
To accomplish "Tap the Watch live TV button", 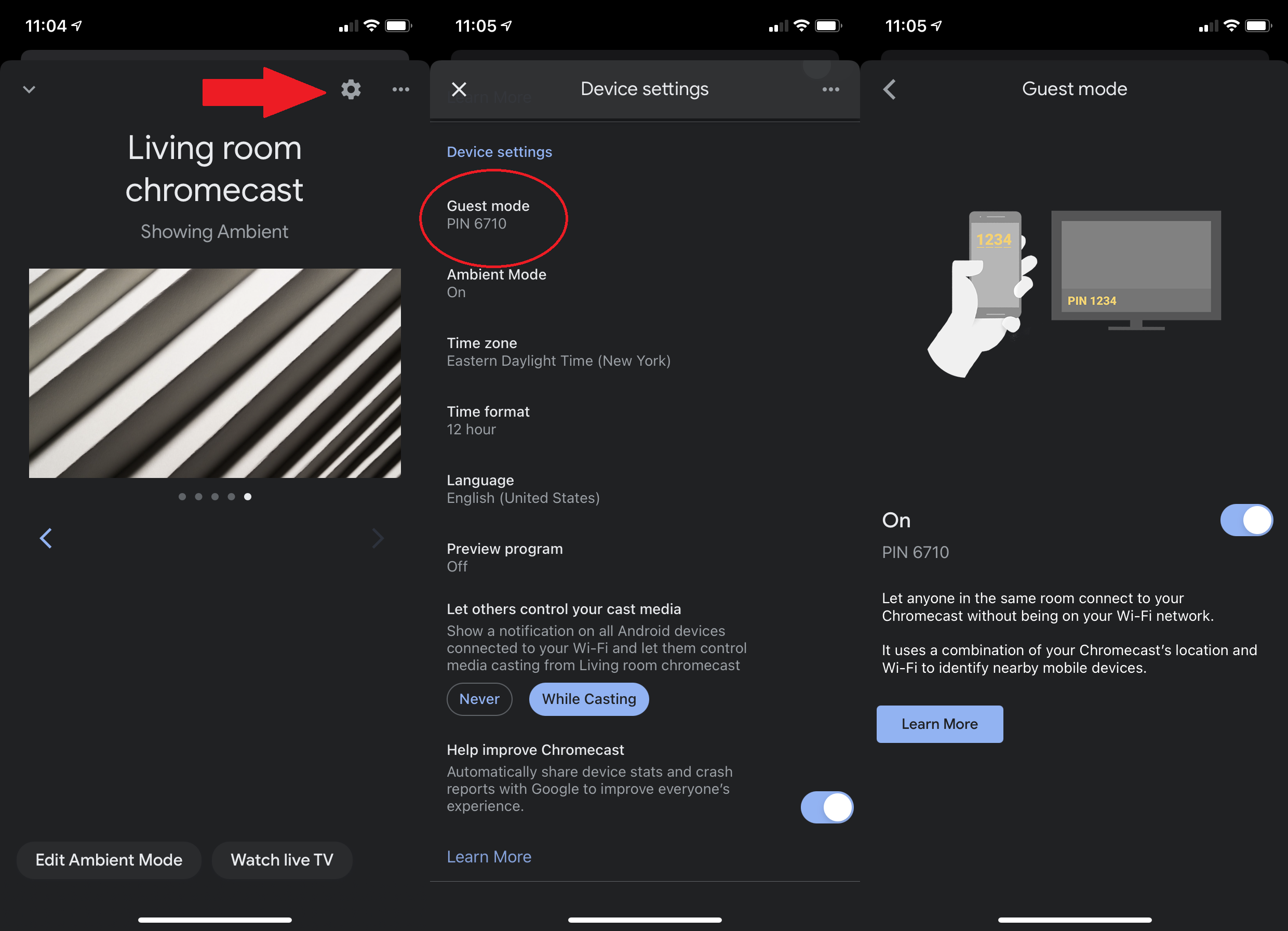I will click(x=281, y=860).
